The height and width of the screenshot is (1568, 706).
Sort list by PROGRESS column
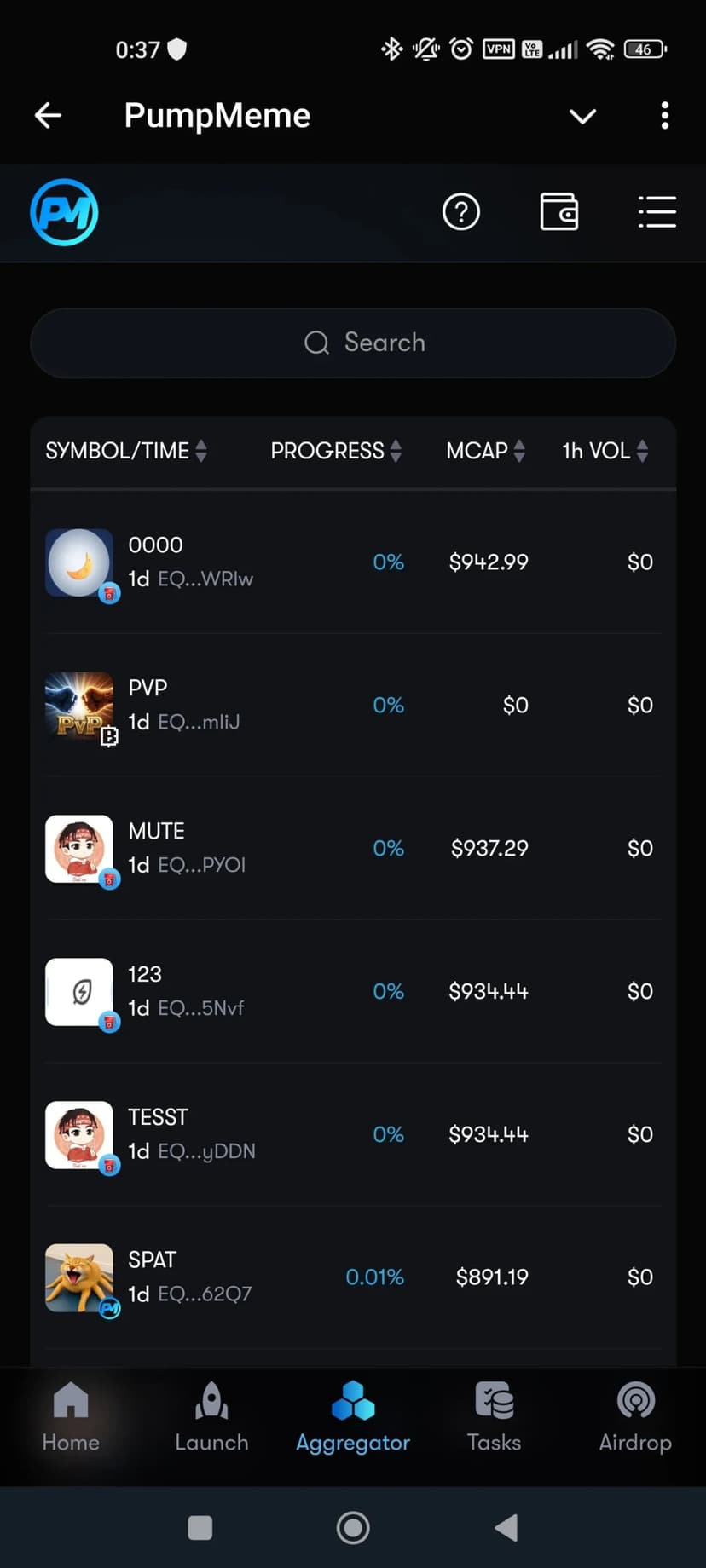coord(336,451)
